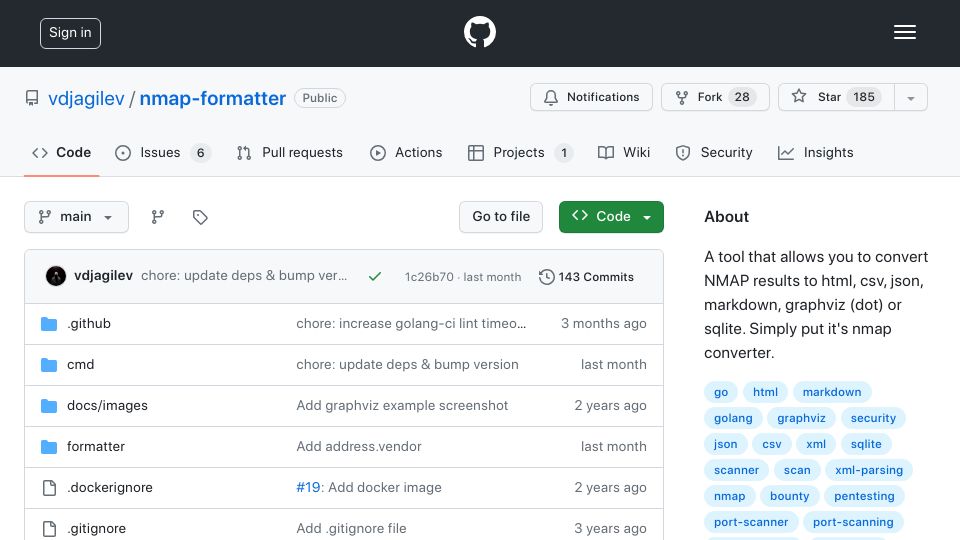960x540 pixels.
Task: Click the fork icon in Fork button
Action: click(x=681, y=97)
